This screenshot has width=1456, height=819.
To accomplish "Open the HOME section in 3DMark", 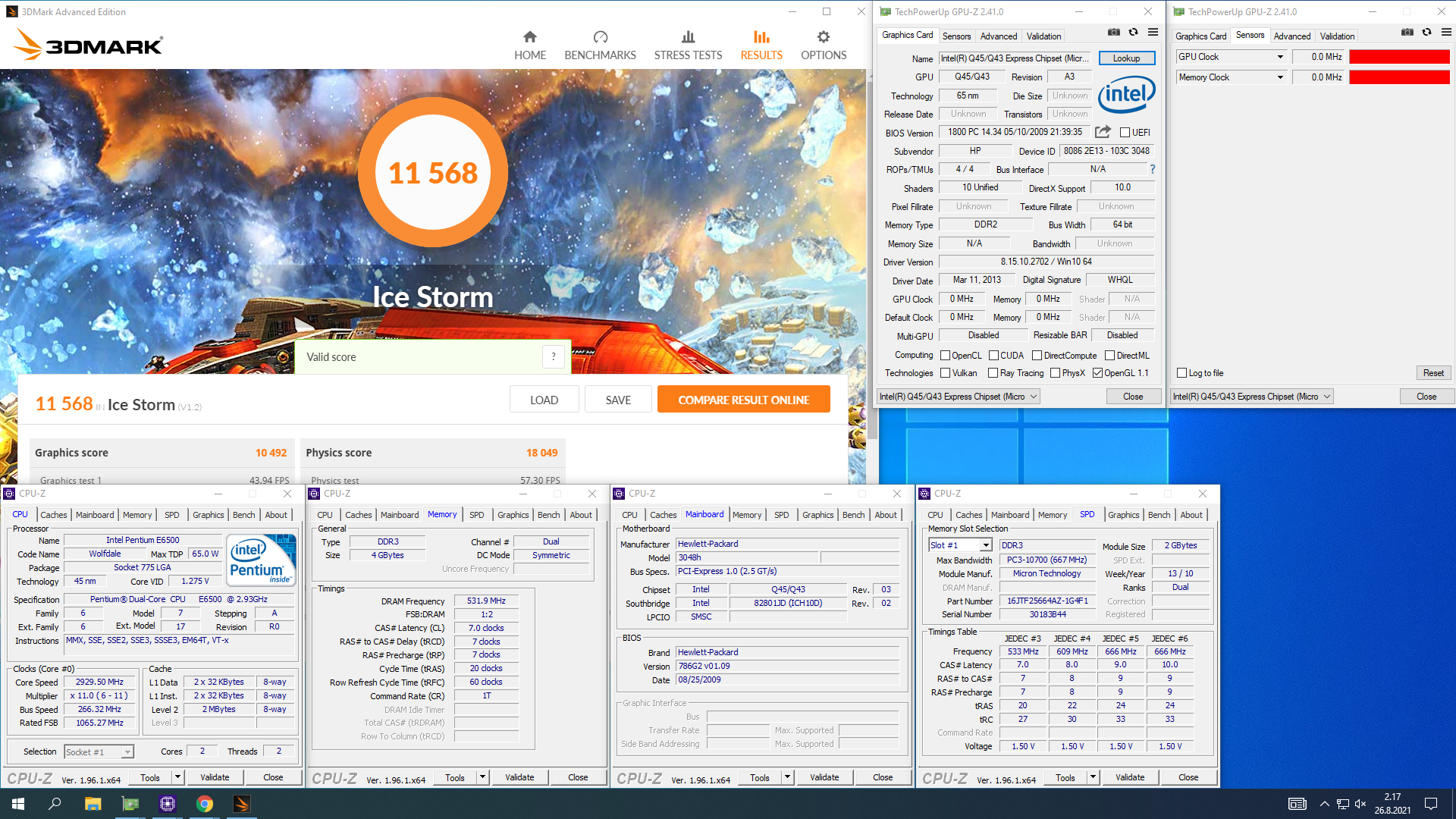I will tap(529, 45).
